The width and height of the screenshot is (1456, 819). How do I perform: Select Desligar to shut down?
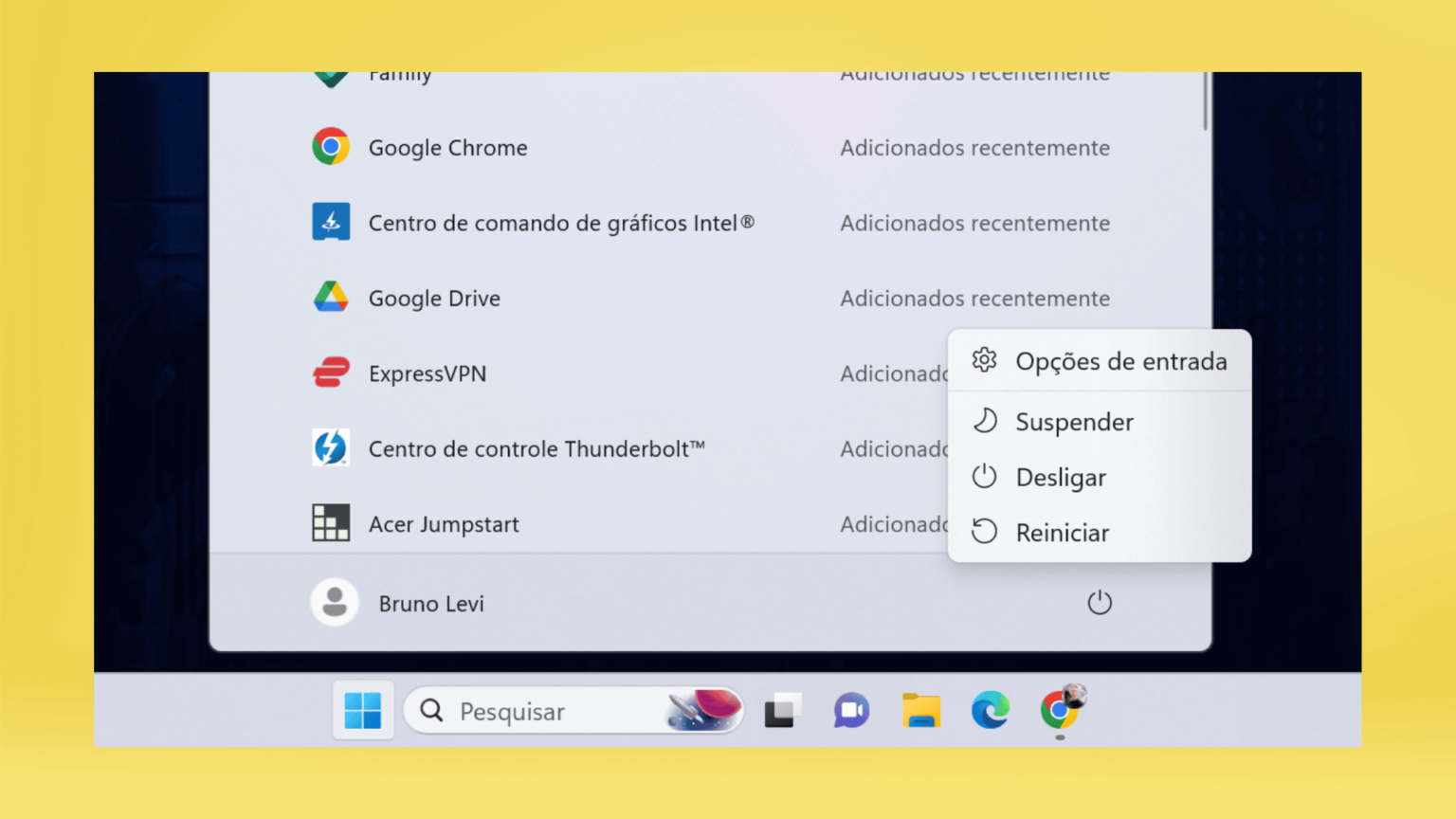[x=1100, y=477]
